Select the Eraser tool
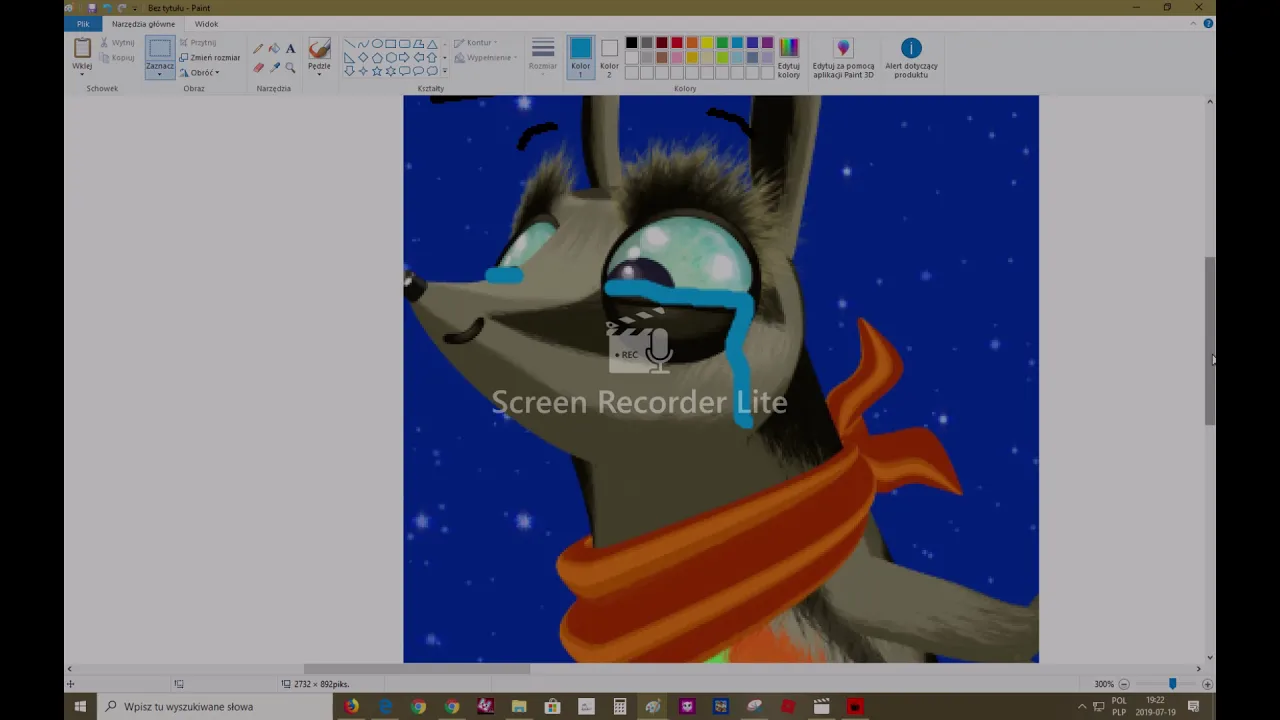 (x=259, y=67)
